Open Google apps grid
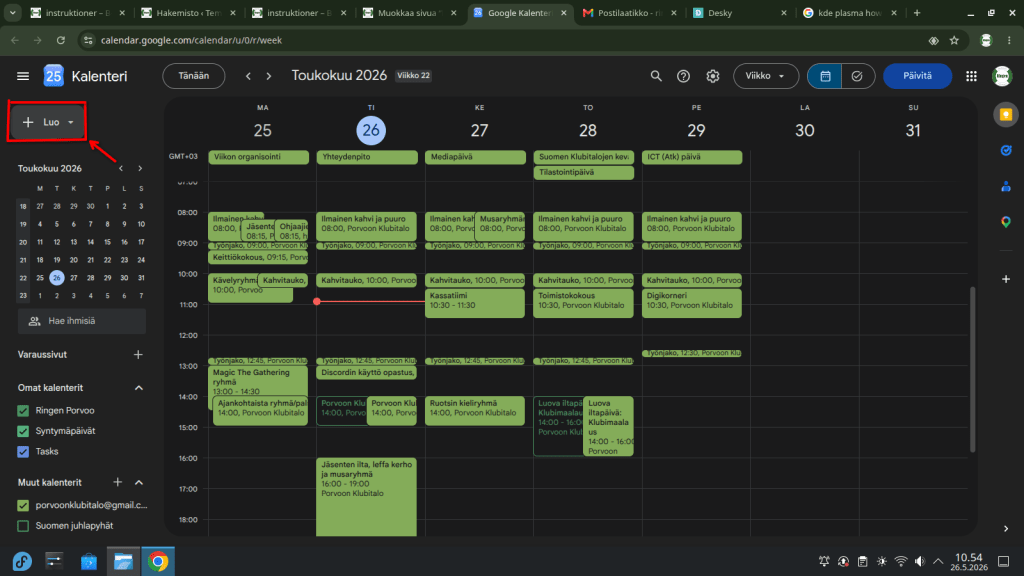 click(971, 76)
